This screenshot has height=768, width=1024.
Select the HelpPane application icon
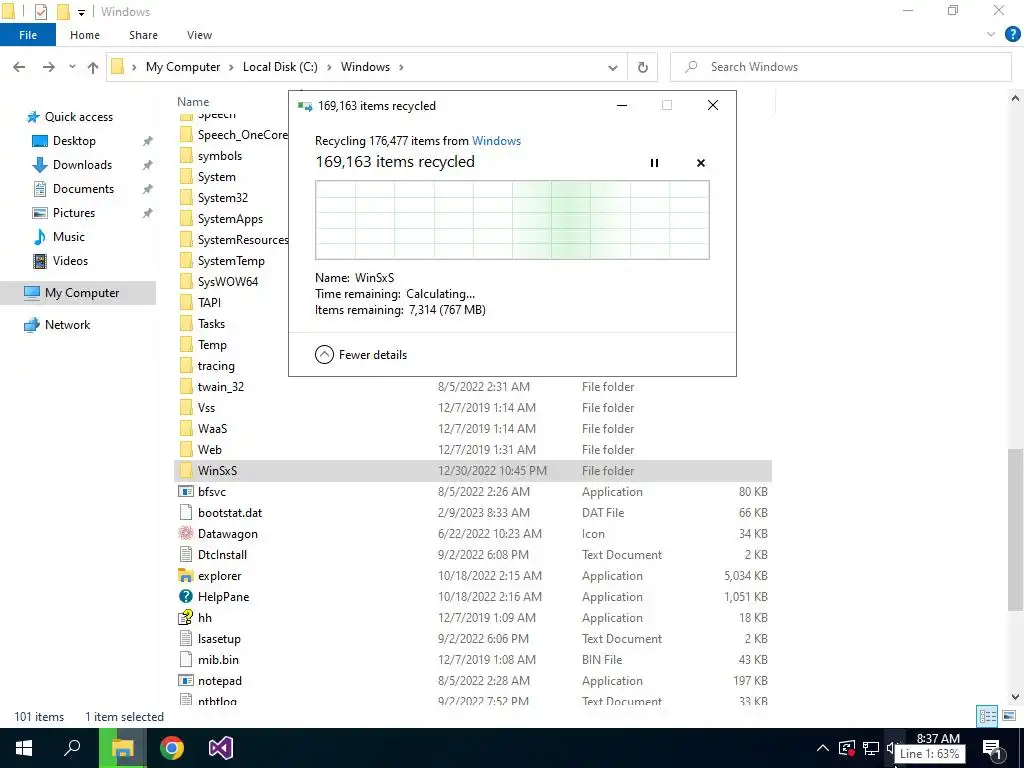(x=186, y=596)
